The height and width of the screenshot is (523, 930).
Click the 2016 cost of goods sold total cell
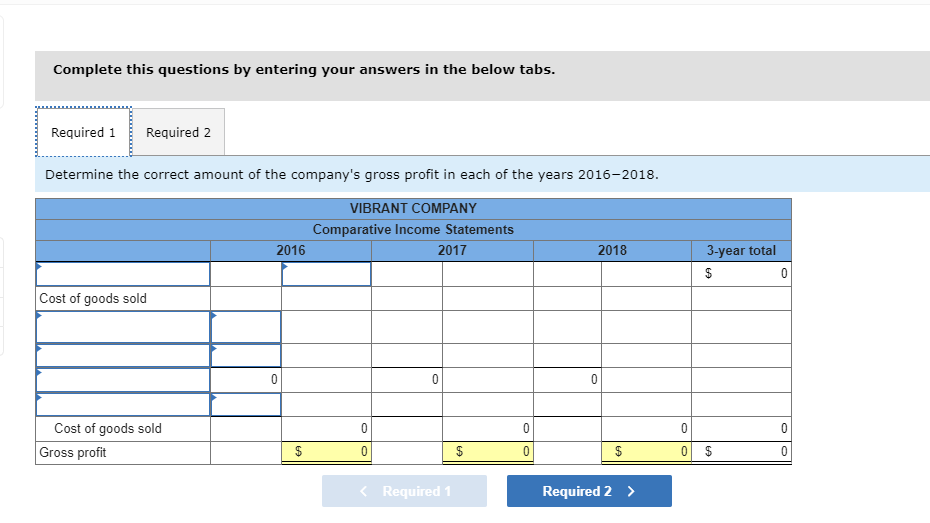326,428
